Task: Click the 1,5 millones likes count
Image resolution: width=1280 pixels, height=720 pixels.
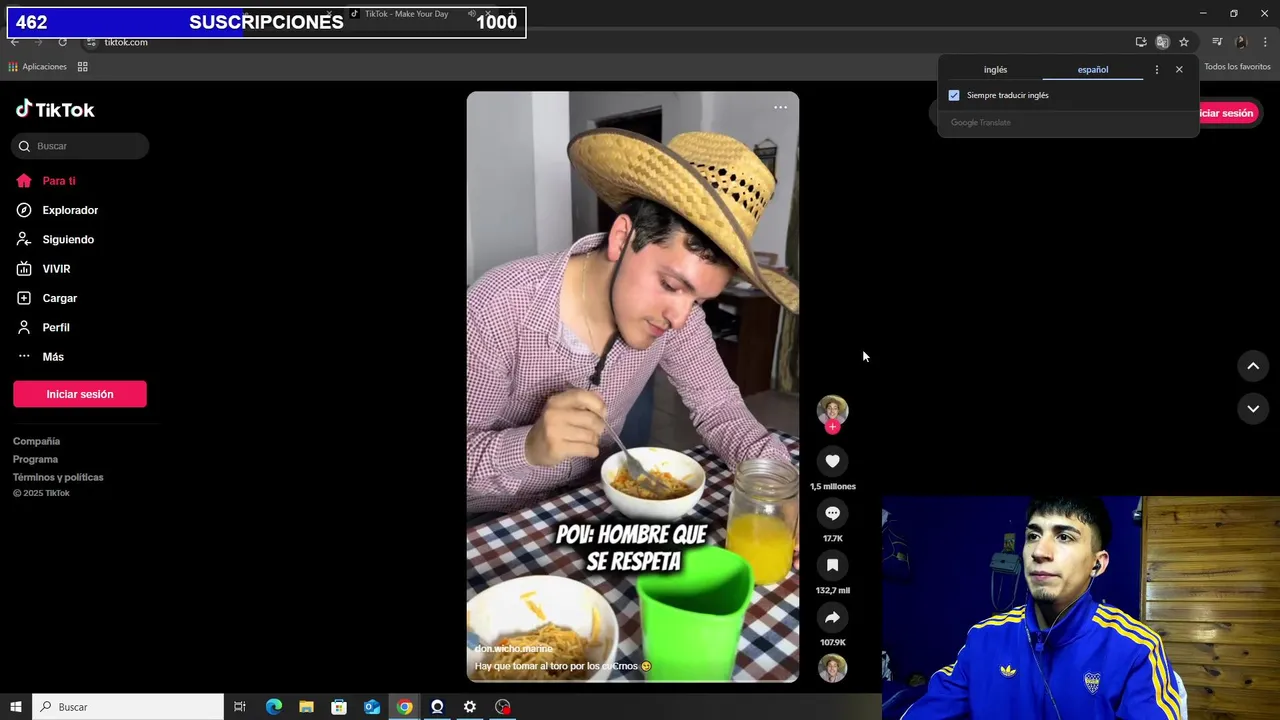Action: [x=832, y=487]
